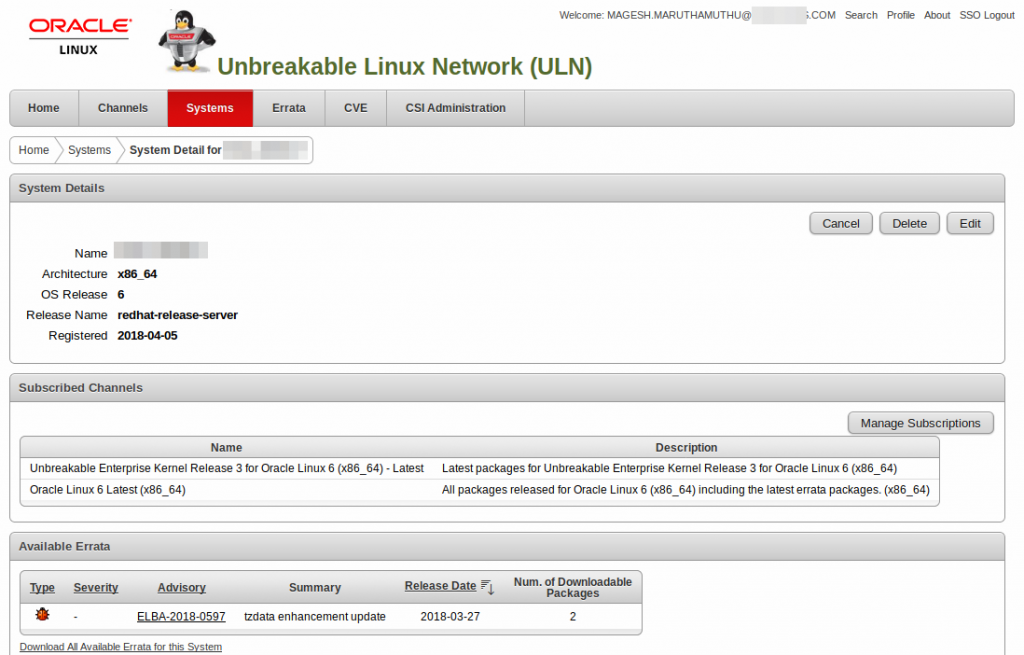Click the Systems breadcrumb link
This screenshot has height=655, width=1024.
pos(89,150)
